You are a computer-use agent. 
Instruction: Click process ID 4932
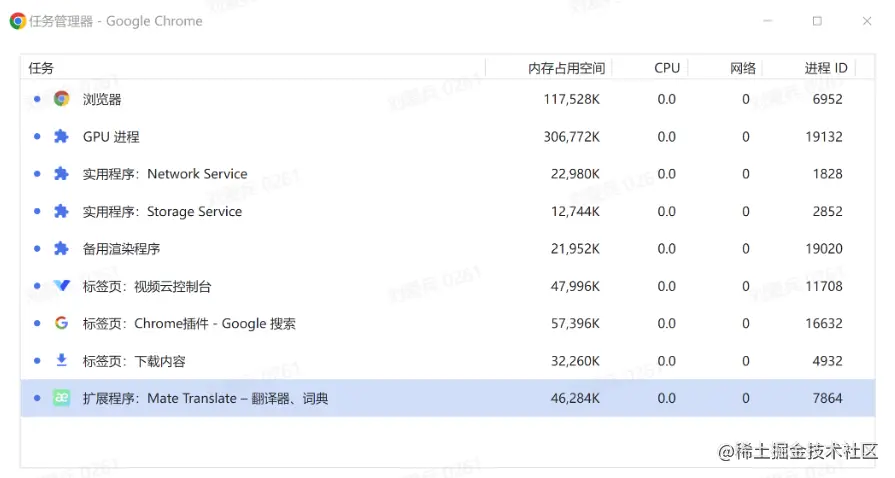(x=828, y=361)
